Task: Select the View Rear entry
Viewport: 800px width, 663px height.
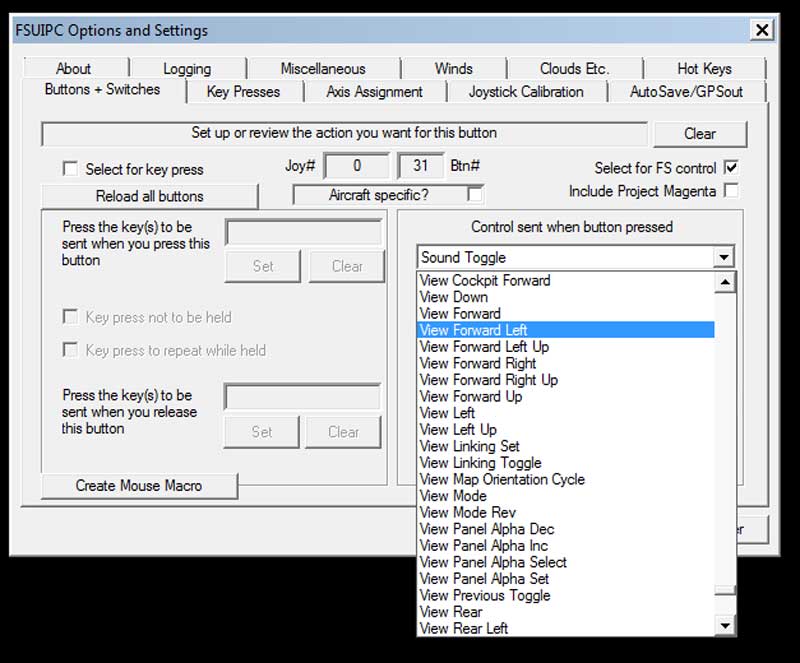Action: click(566, 612)
